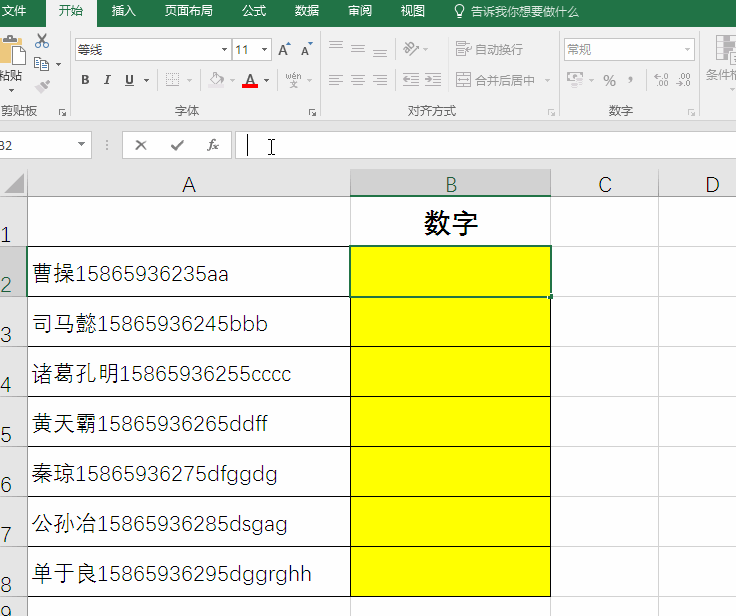Open 字体 group dialog launcher

312,112
